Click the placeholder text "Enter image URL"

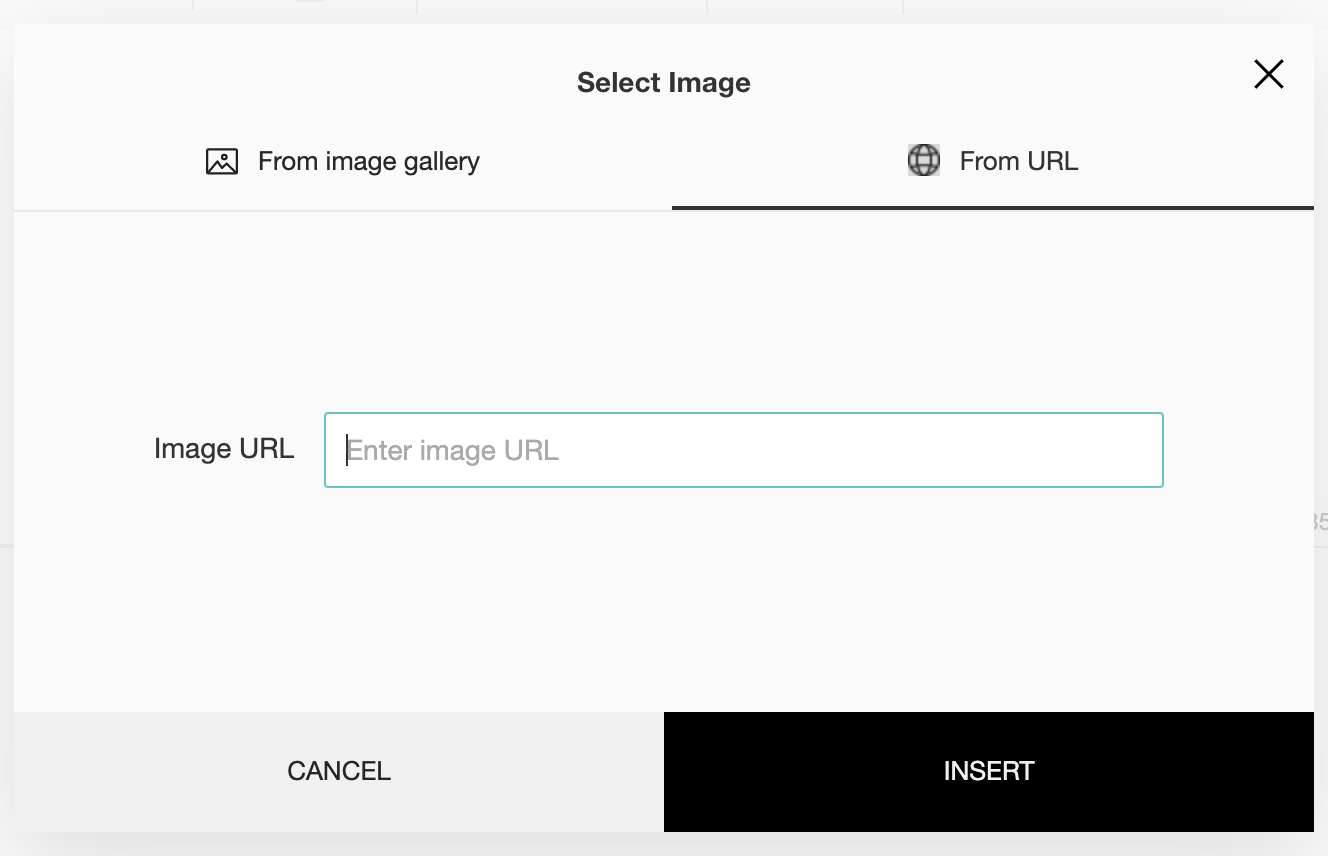pyautogui.click(x=453, y=451)
